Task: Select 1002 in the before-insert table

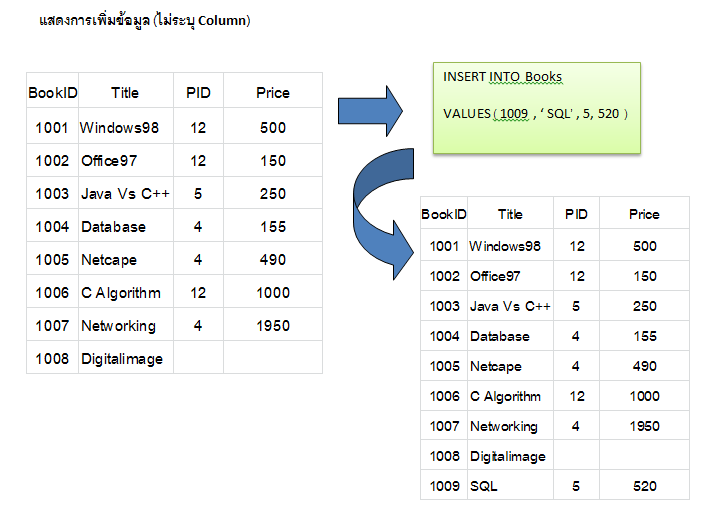Action: tap(52, 161)
